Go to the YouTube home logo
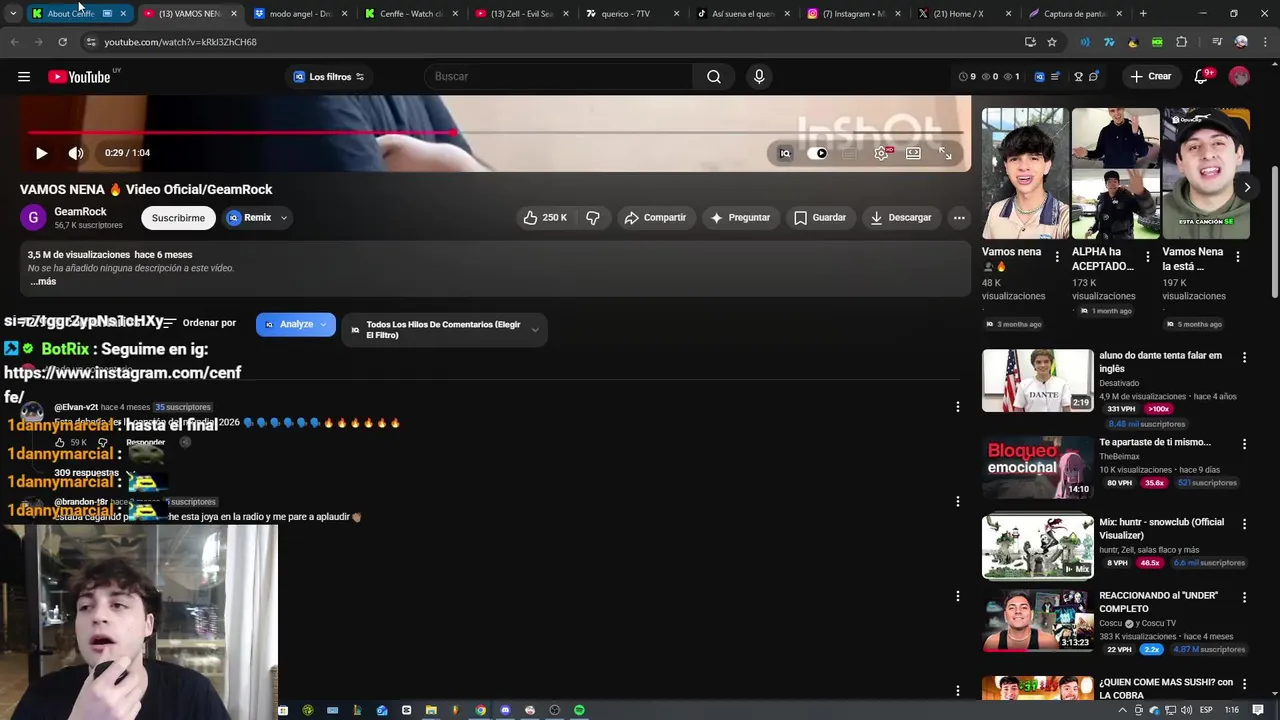The height and width of the screenshot is (720, 1280). click(x=79, y=77)
